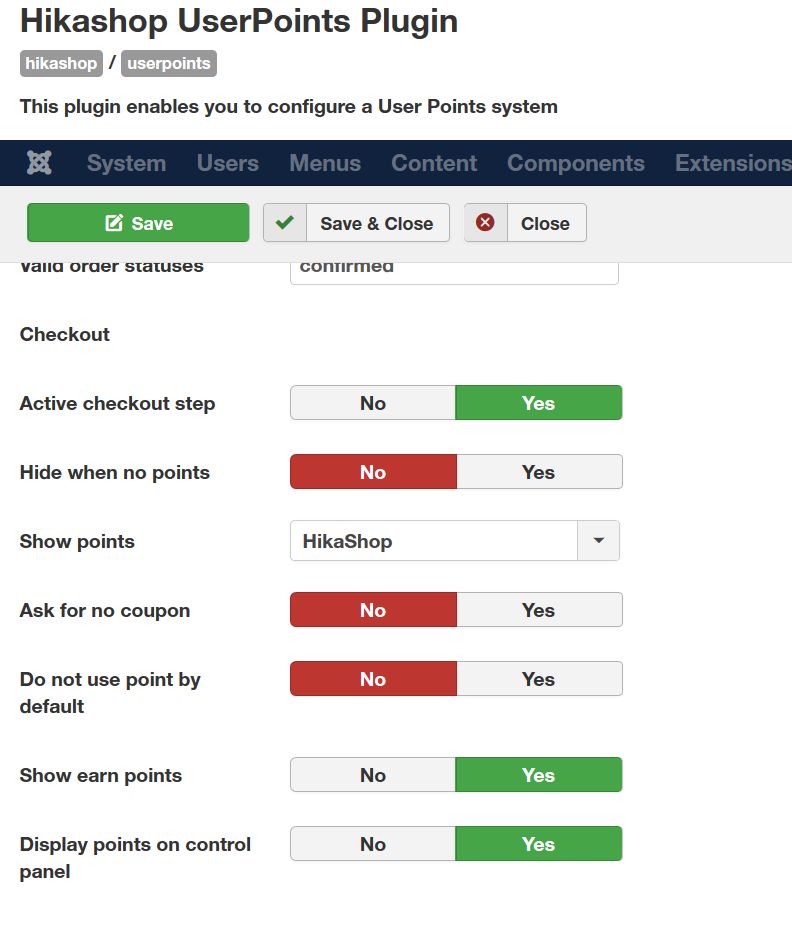Click the Joomla logo icon
Viewport: 792px width, 931px height.
click(40, 163)
